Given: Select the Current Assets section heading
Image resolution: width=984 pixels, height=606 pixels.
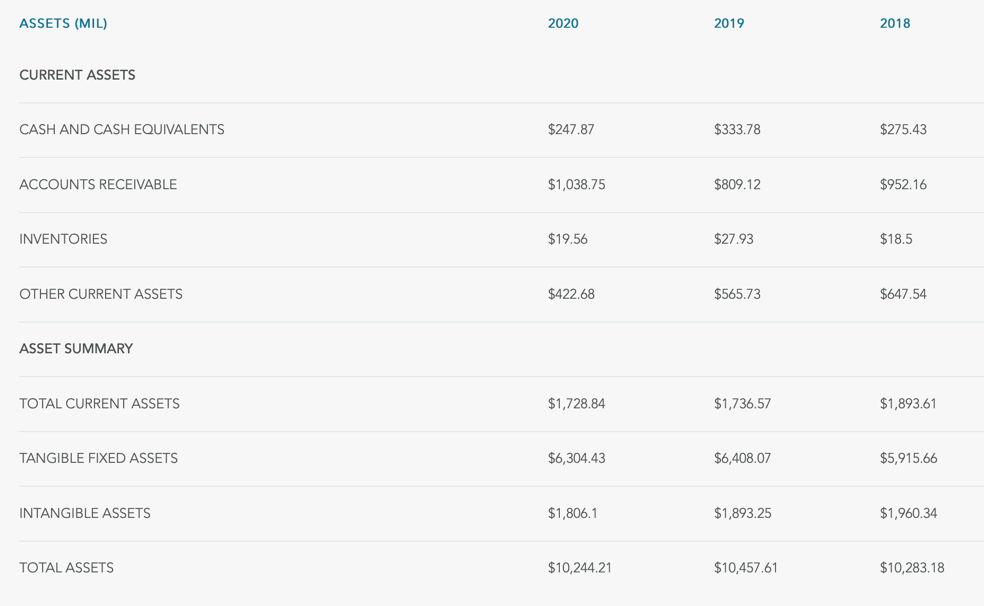Looking at the screenshot, I should pos(77,75).
